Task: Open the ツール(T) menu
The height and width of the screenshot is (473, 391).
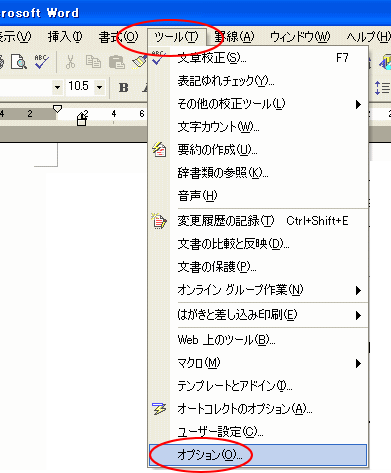Action: click(x=177, y=37)
